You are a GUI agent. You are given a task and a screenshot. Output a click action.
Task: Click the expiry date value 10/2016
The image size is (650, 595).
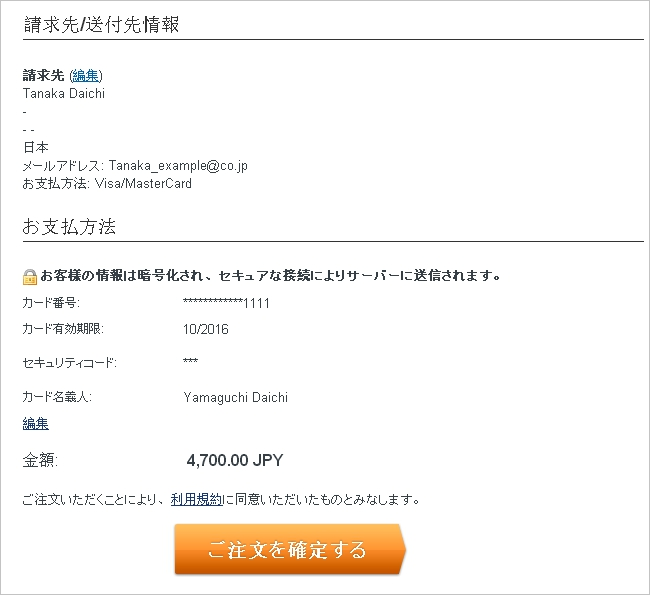tap(206, 329)
